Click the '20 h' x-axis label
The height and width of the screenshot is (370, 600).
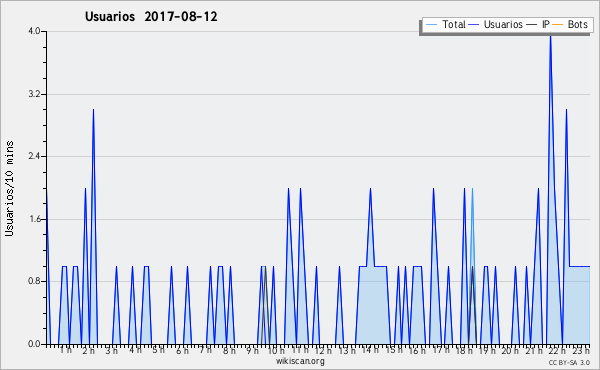[510, 350]
